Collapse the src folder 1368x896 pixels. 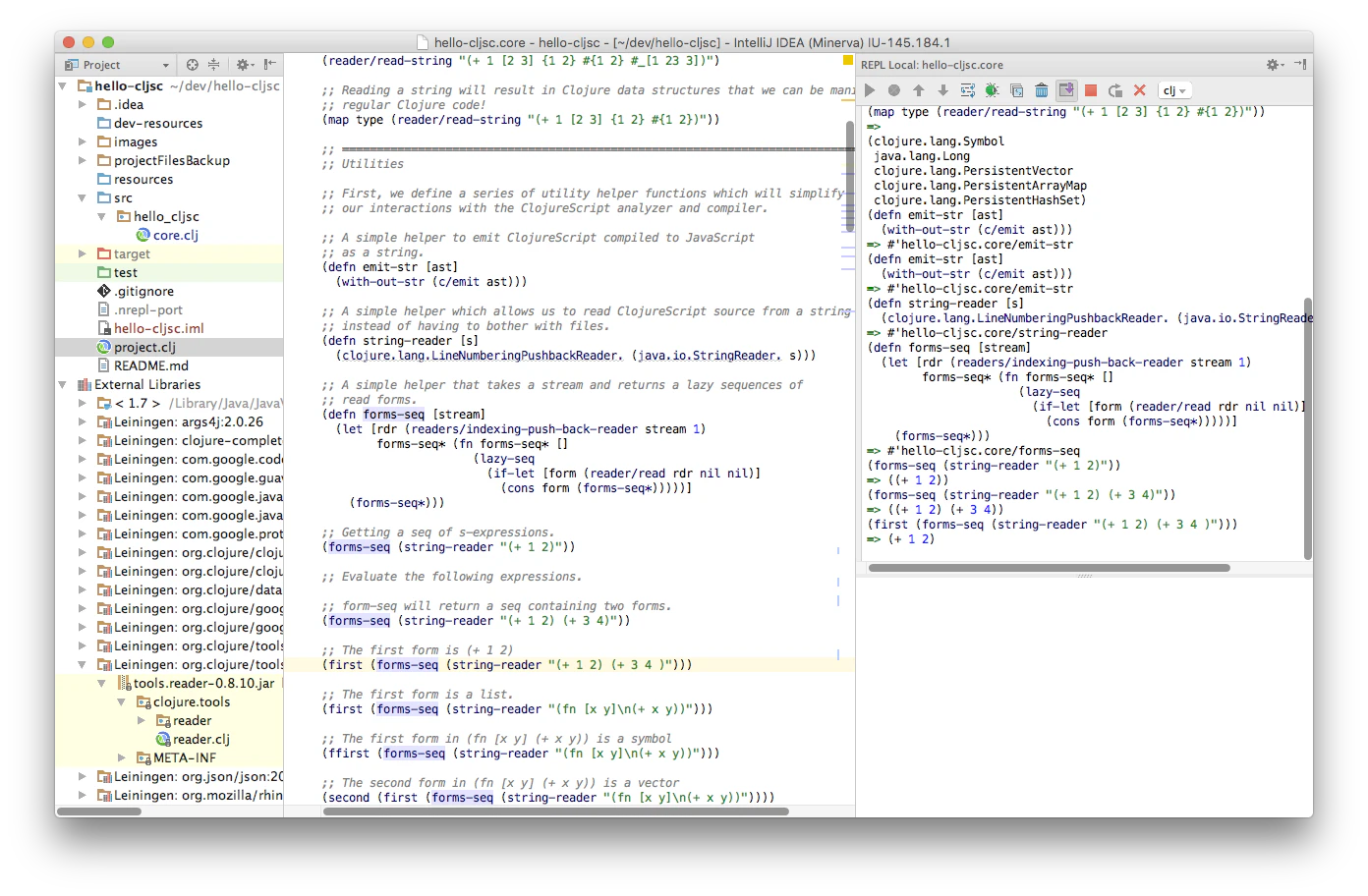84,197
